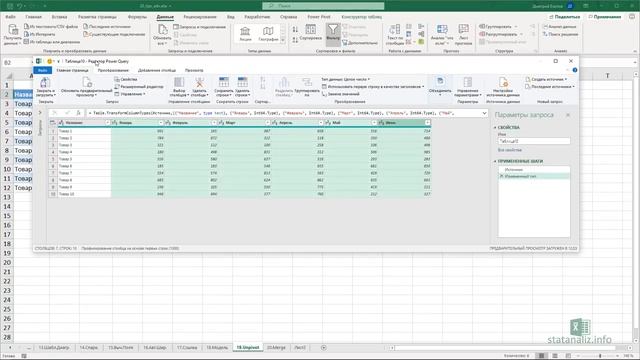Click Excel Refresh All icon

click(x=162, y=30)
